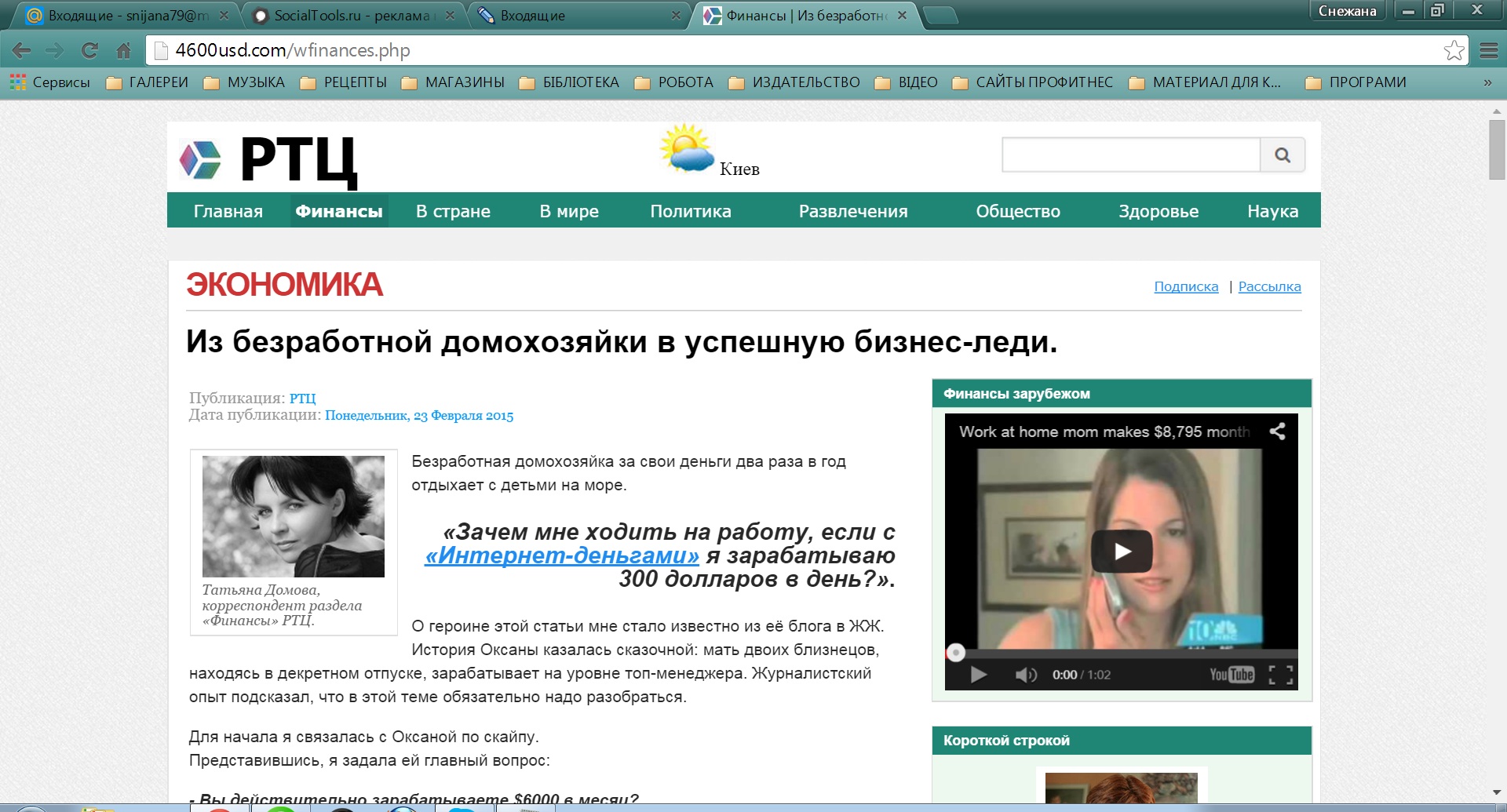
Task: Click the Короткой строкой thumbnail image
Action: pos(1122,788)
